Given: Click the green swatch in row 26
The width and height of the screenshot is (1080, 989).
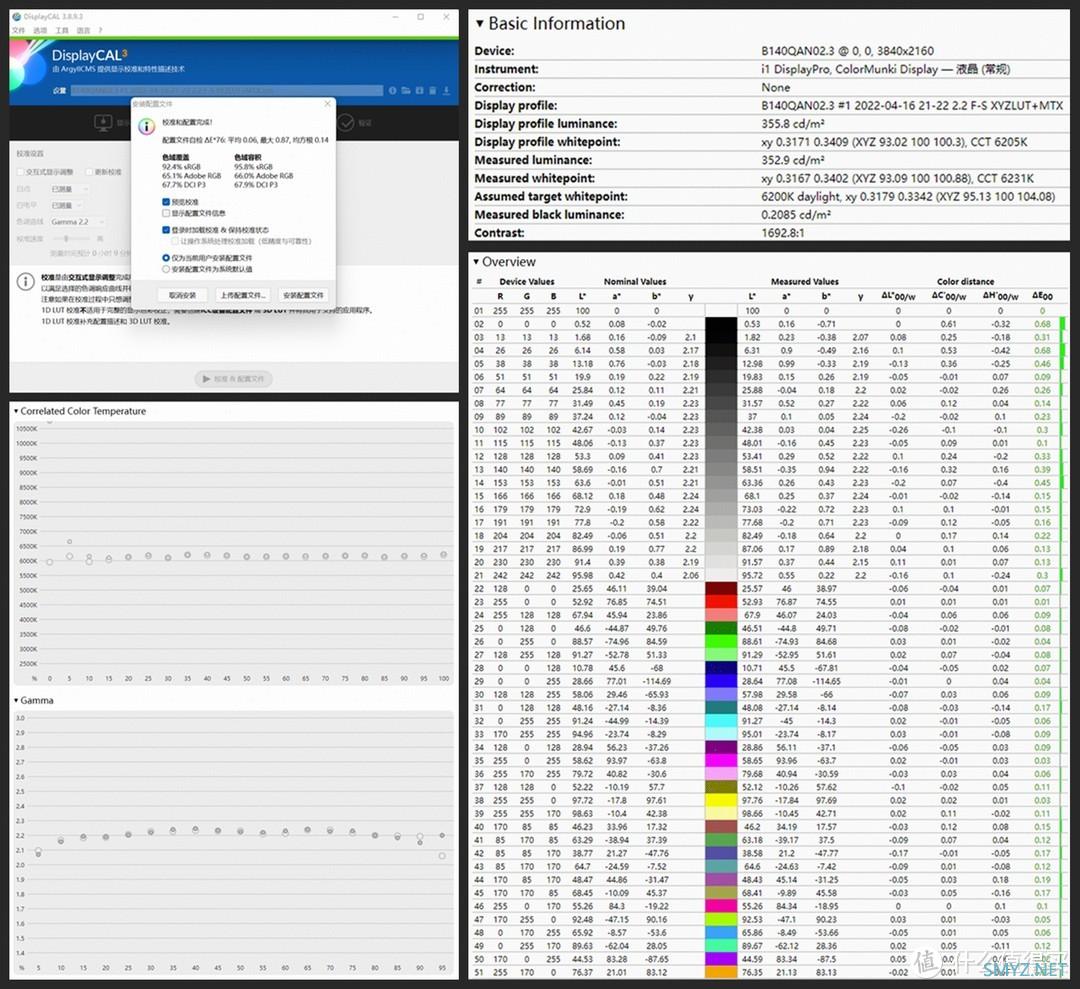Looking at the screenshot, I should click(x=721, y=641).
